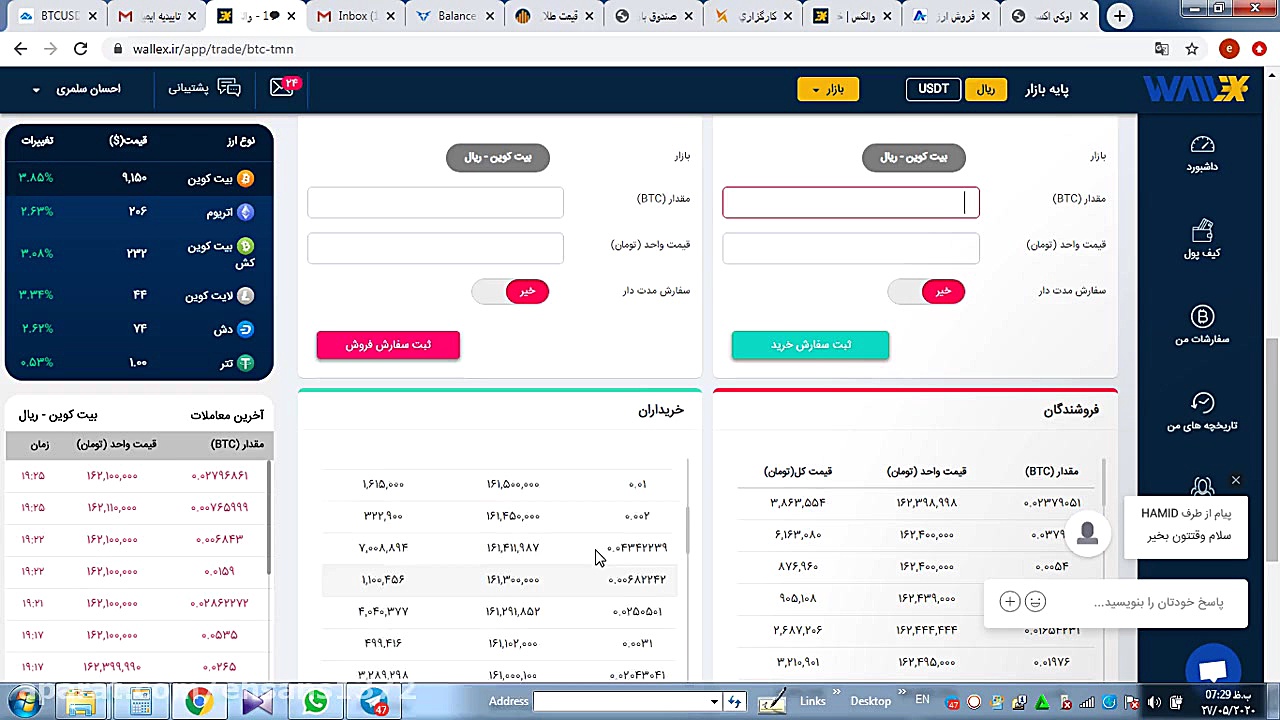The width and height of the screenshot is (1280, 720).
Task: Click the smiley emoji icon in chat reply
Action: coord(1035,601)
